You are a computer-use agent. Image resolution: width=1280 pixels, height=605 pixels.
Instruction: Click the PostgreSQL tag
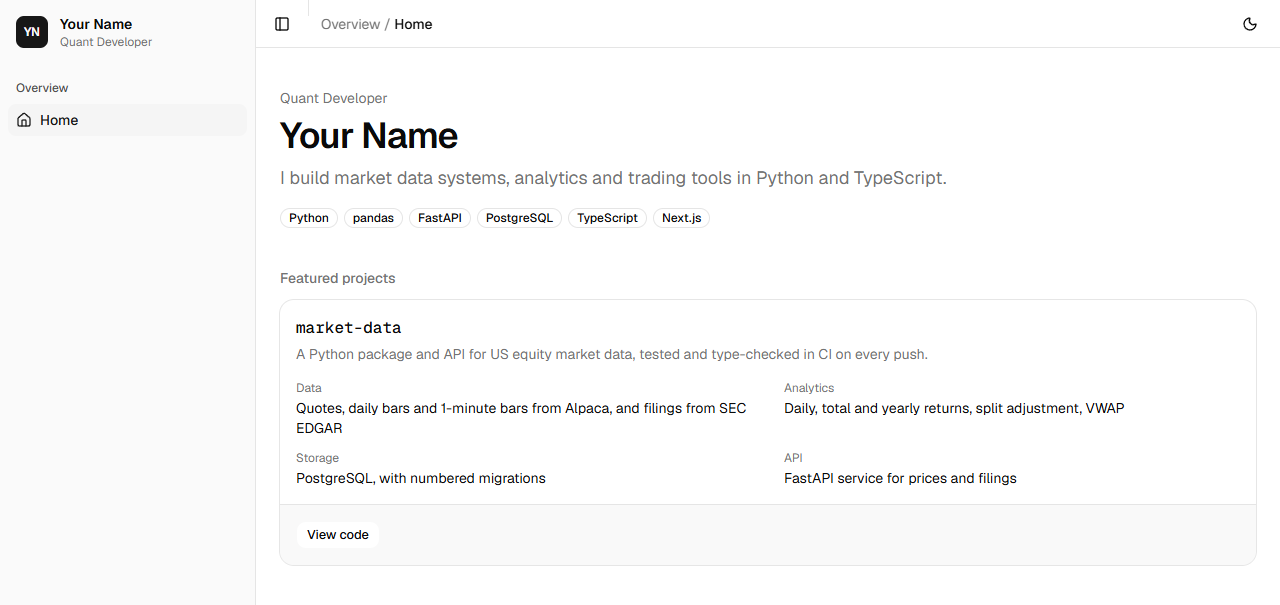pos(519,218)
